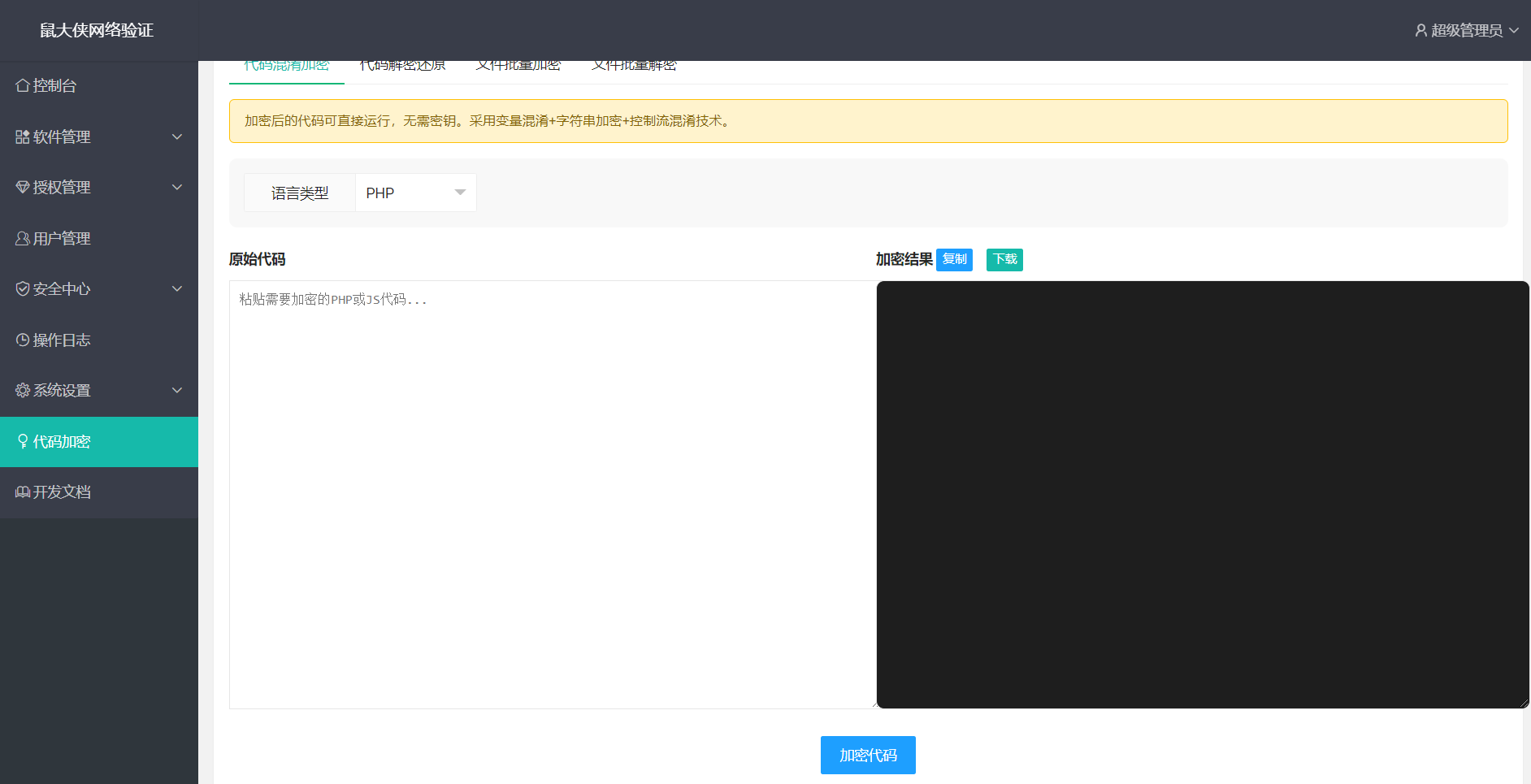Click the 复制 button next to 加密结果
This screenshot has width=1531, height=784.
954,259
